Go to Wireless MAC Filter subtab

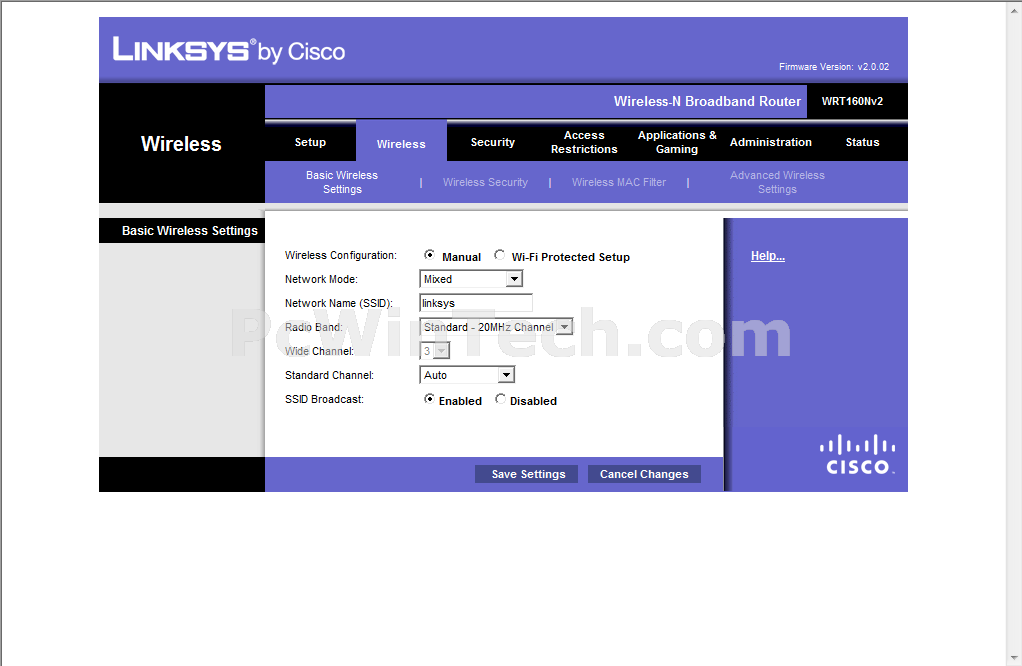619,182
